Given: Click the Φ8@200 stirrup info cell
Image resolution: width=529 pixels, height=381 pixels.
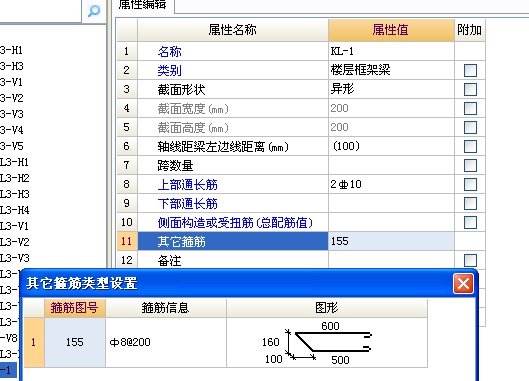Looking at the screenshot, I should (x=166, y=342).
